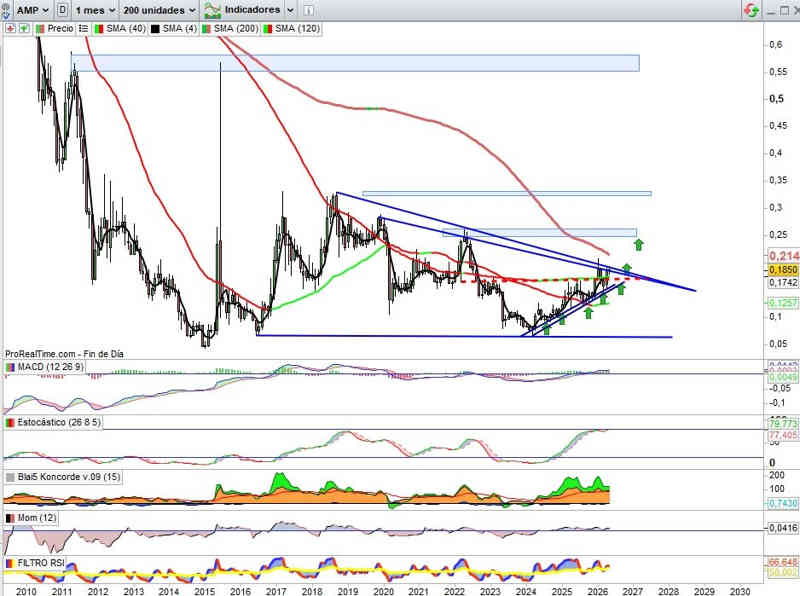Click the SMA (120) color swatch
The height and width of the screenshot is (596, 800).
[x=267, y=29]
